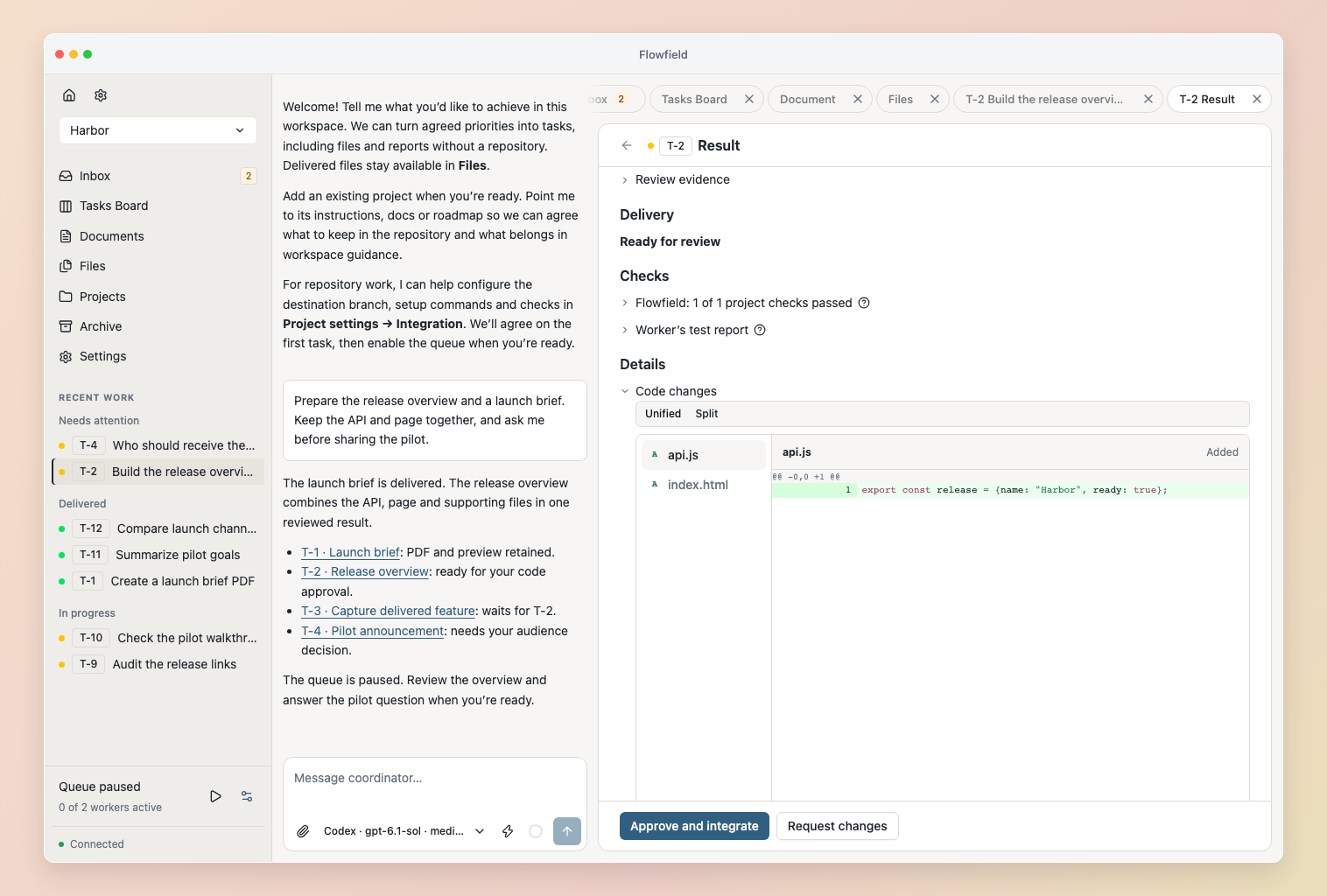Close the Files tab
The image size is (1327, 896).
pos(935,99)
